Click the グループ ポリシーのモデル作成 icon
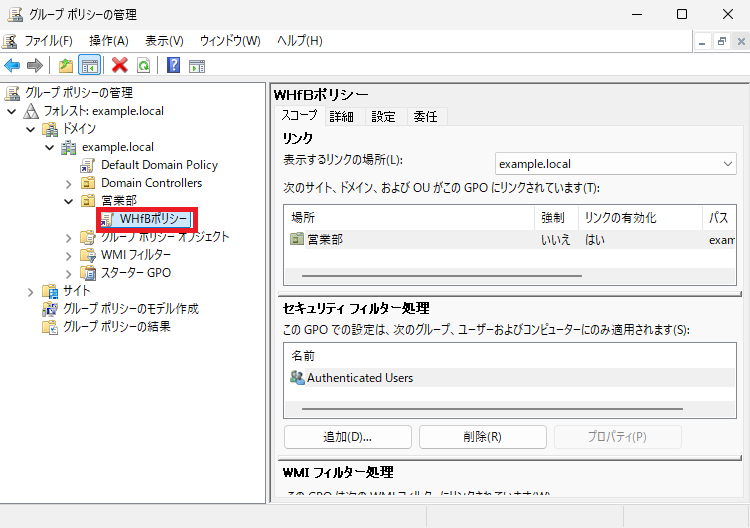 click(x=50, y=309)
